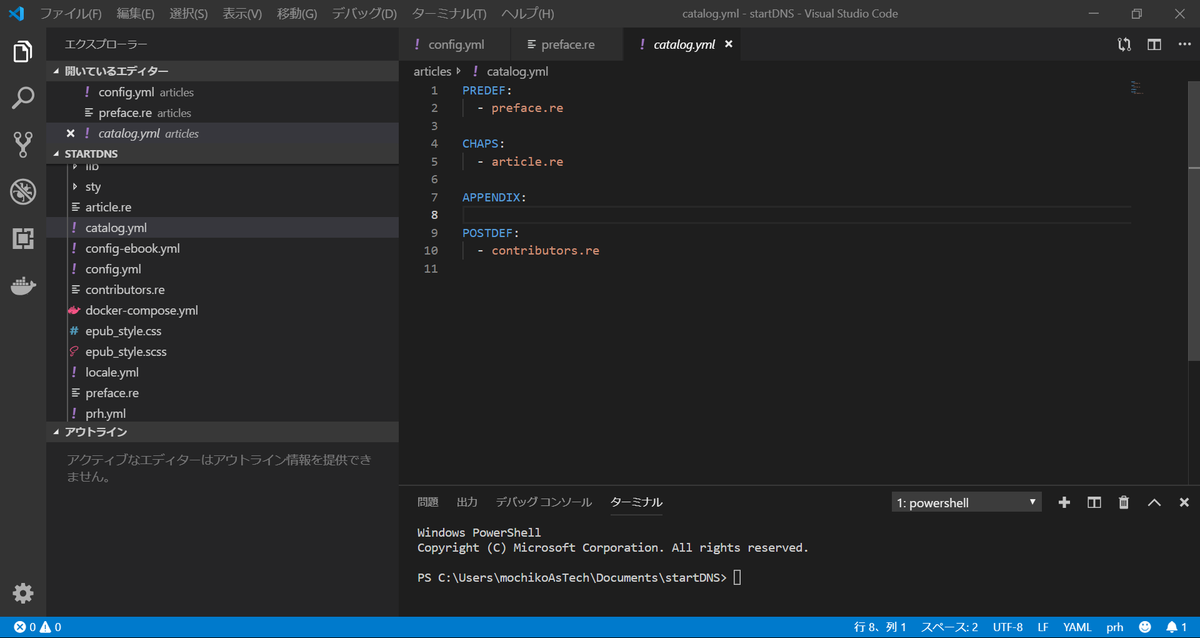Open locale.yml in the file tree
1200x638 pixels.
[112, 372]
